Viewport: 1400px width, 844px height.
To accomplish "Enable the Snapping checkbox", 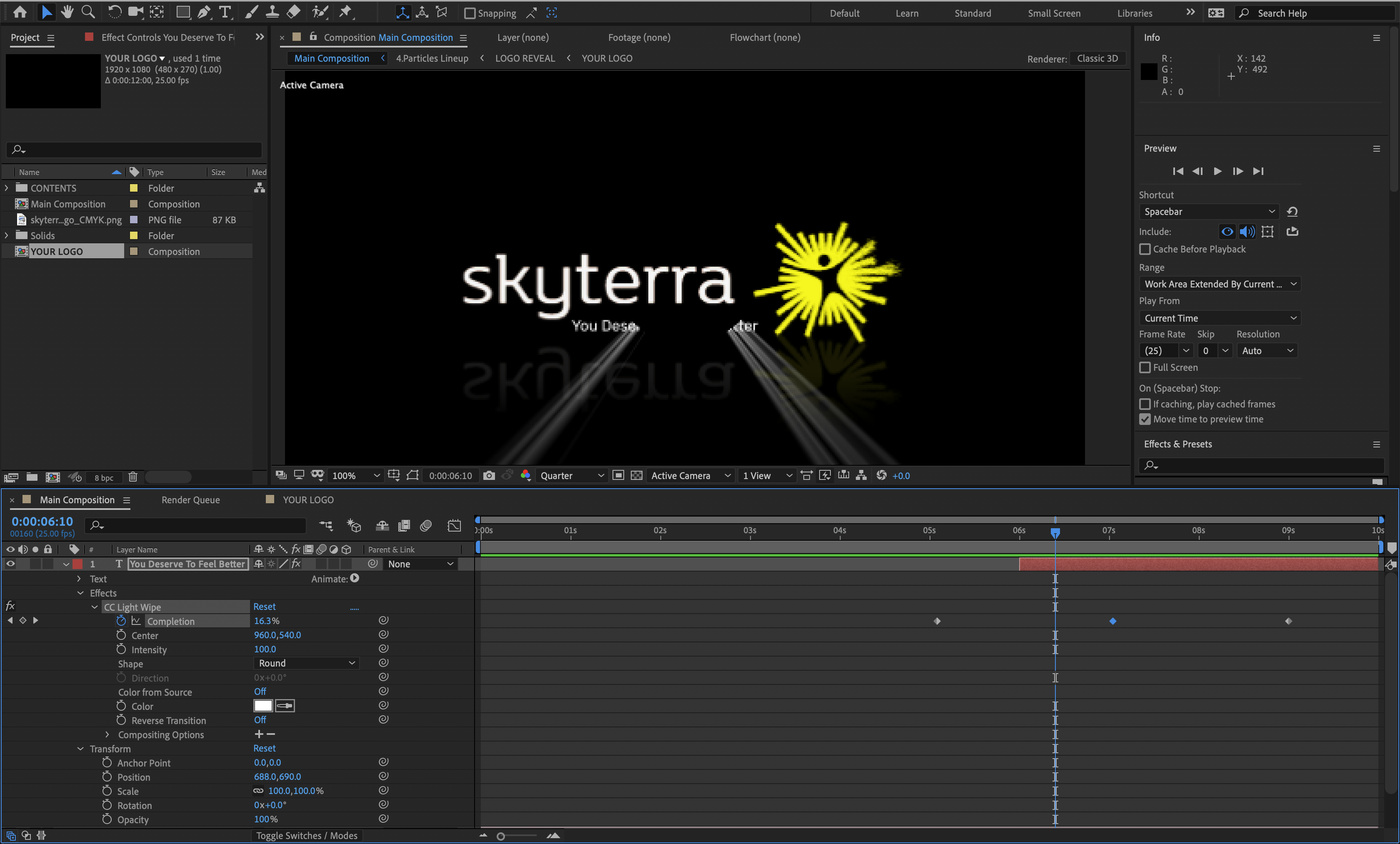I will click(469, 13).
